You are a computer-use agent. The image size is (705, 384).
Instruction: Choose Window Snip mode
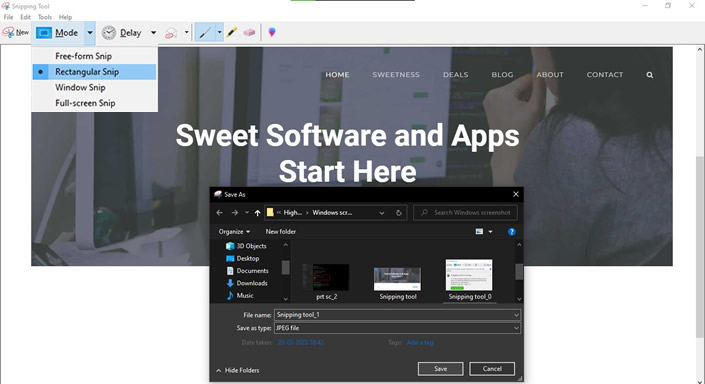tap(94, 88)
